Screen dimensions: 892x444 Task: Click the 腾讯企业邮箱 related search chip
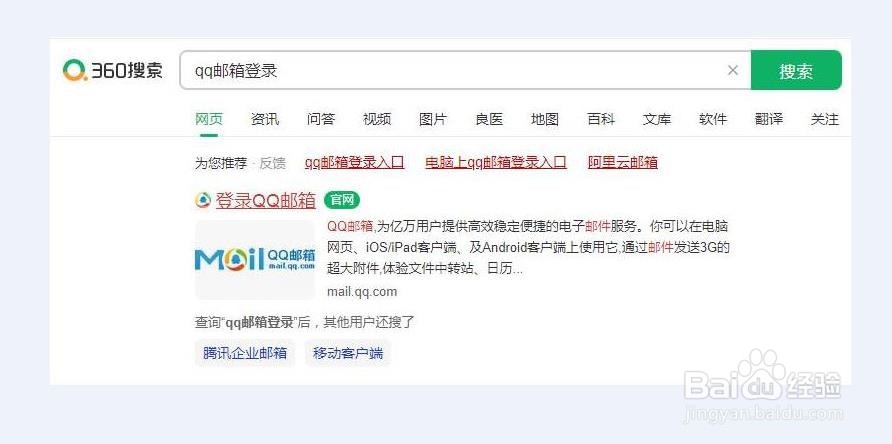[245, 353]
